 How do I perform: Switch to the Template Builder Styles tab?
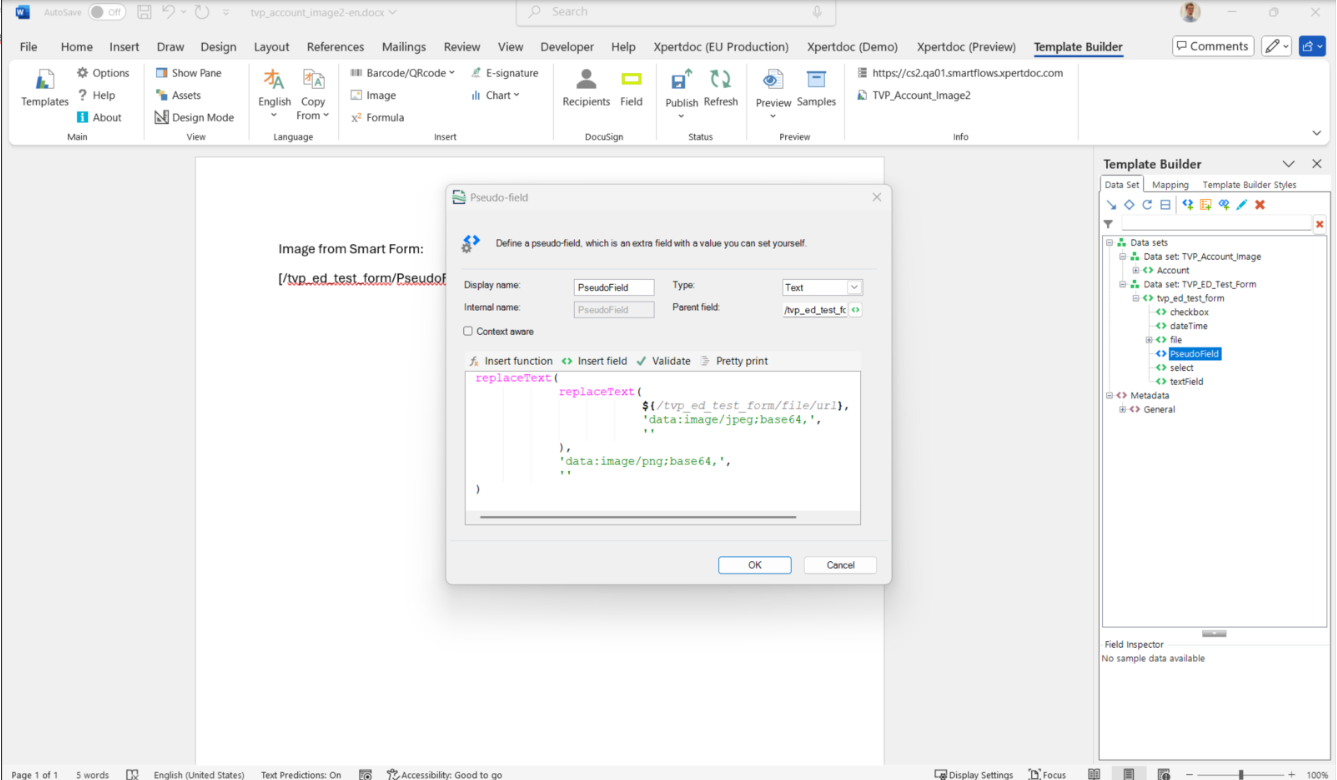click(x=1249, y=185)
